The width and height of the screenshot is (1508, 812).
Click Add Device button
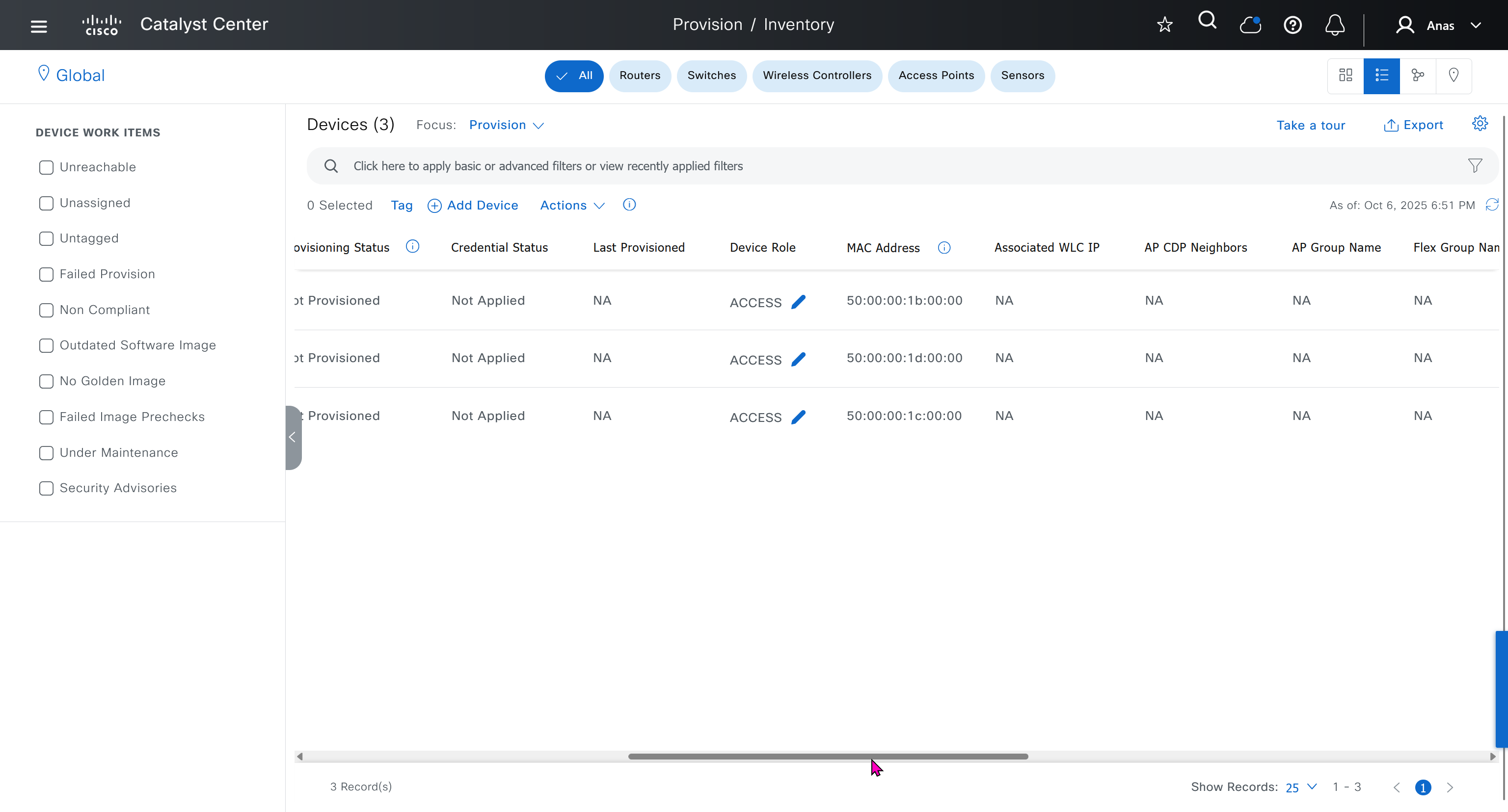(473, 206)
